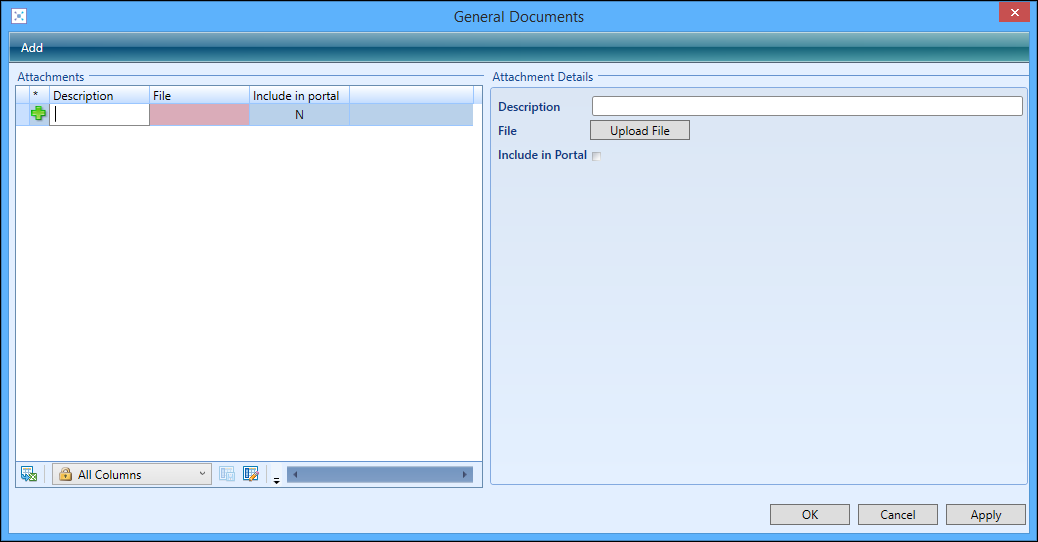1038x542 pixels.
Task: Click the application icon in title bar
Action: pyautogui.click(x=19, y=16)
